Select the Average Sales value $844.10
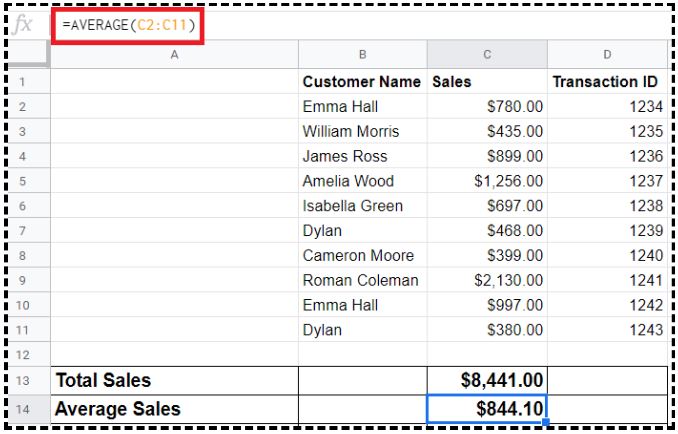Viewport: 678px width, 434px height. (487, 409)
